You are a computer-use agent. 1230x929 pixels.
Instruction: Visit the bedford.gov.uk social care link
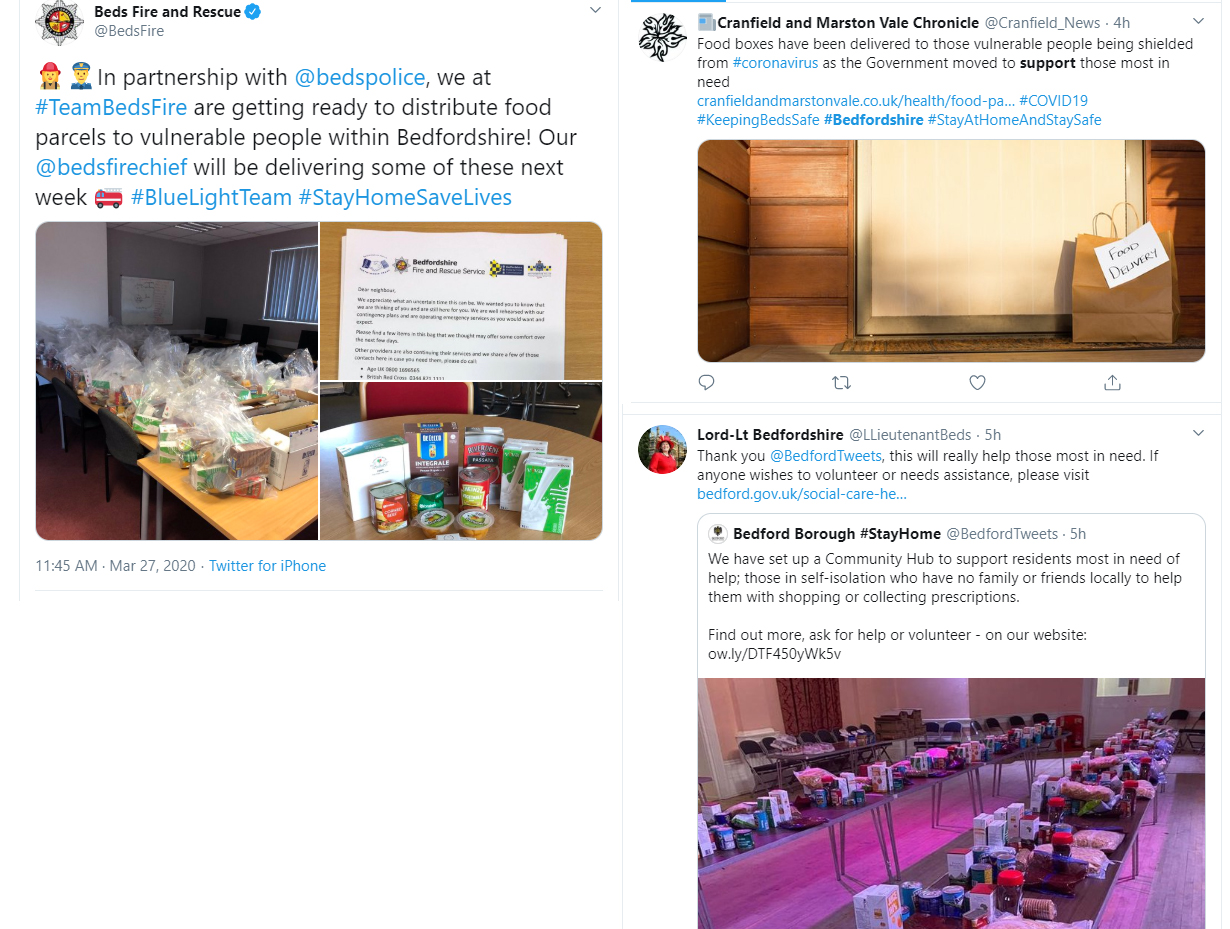tap(802, 494)
